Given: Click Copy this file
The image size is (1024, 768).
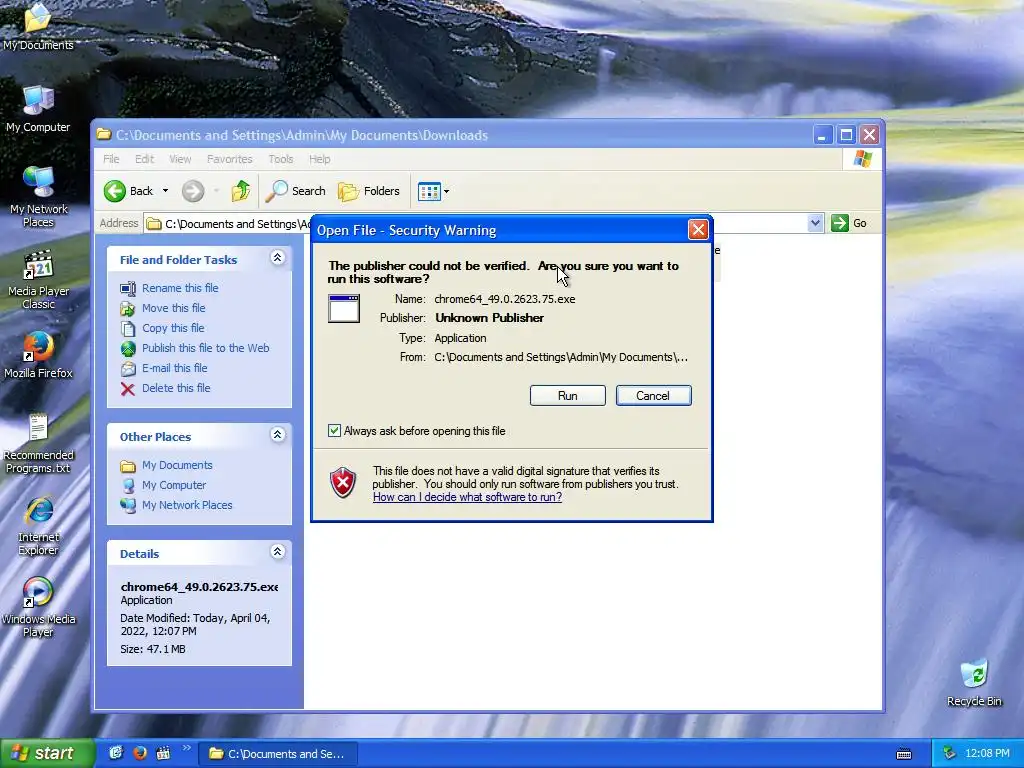Looking at the screenshot, I should click(173, 328).
